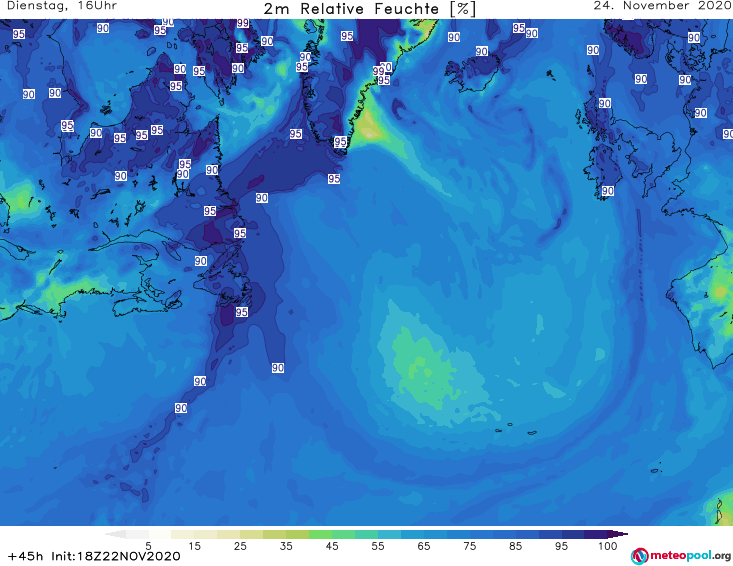Select the "+45h" forecast hour text
Screen dimensions: 733x566
coord(26,556)
